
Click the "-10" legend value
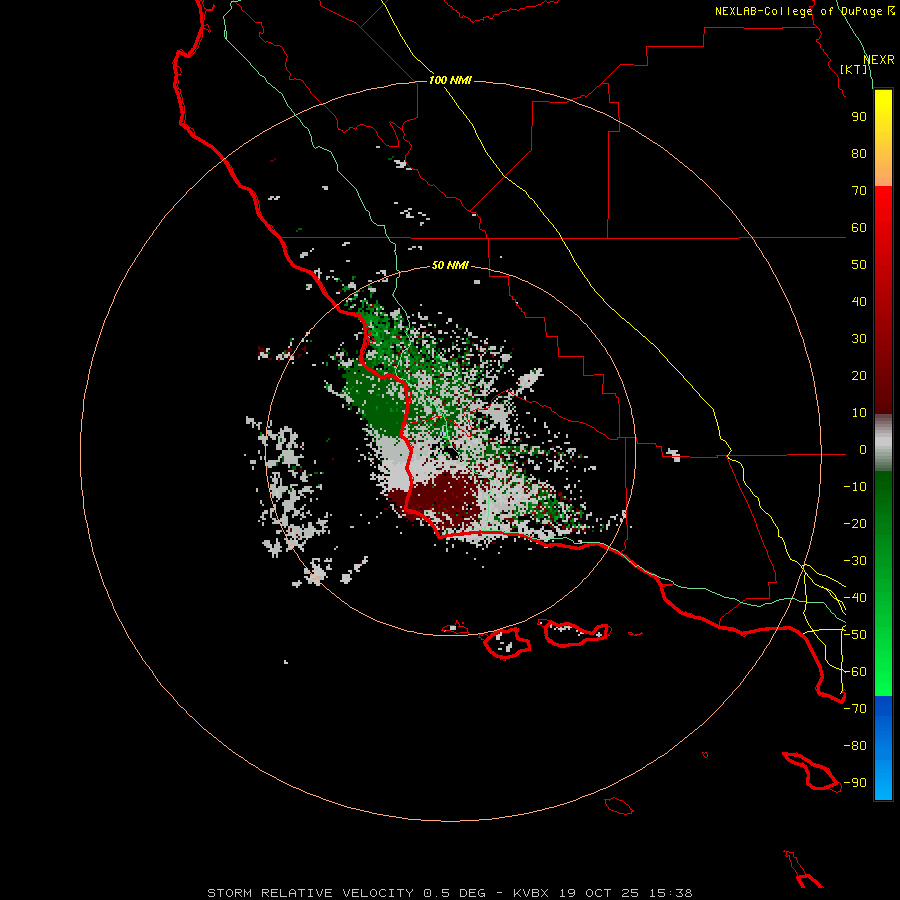pos(855,487)
